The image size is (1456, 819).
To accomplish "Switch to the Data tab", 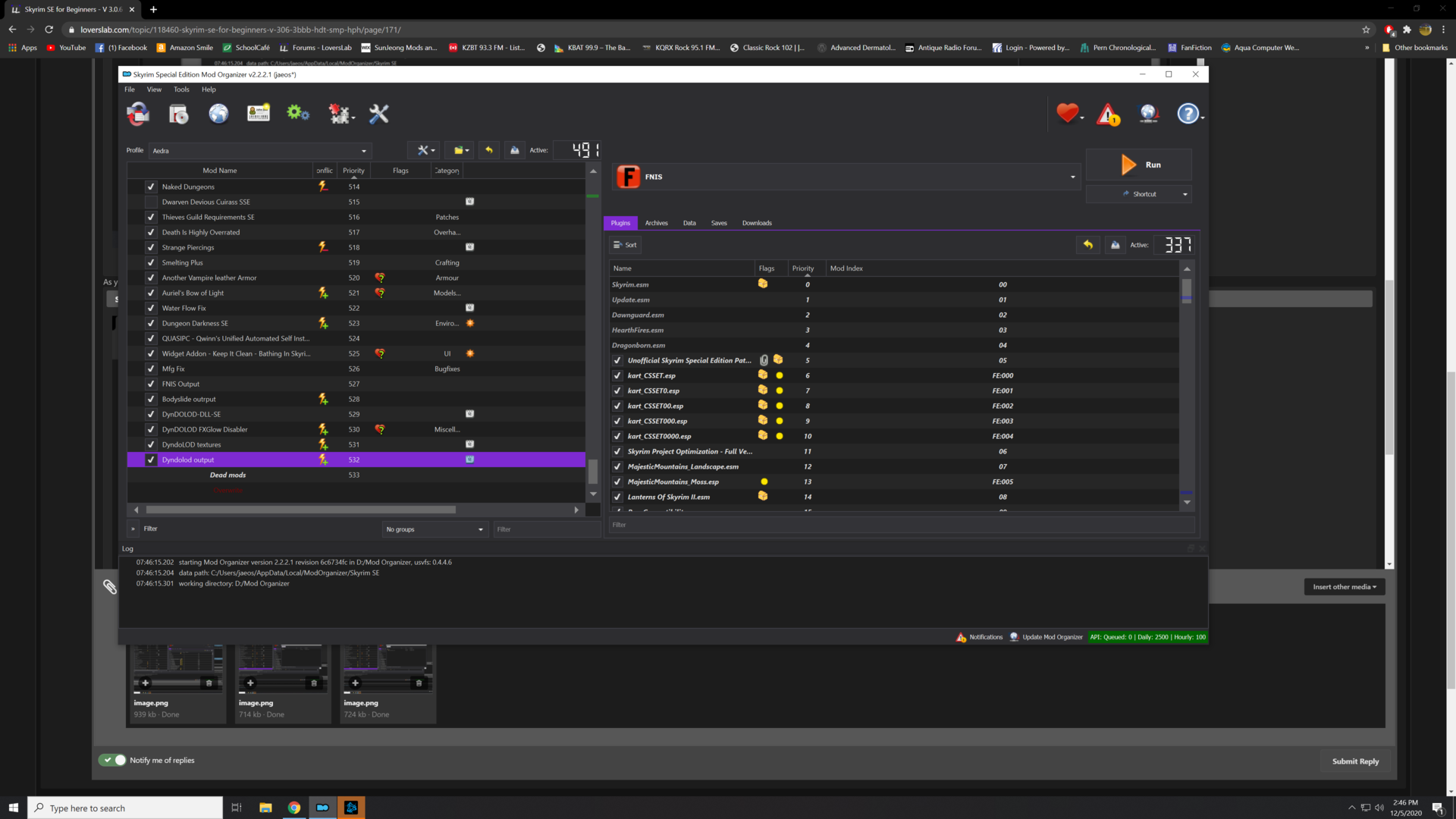I will (689, 223).
